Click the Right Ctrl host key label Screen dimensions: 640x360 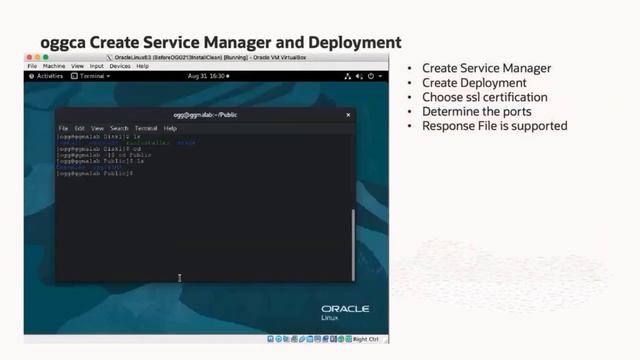[x=366, y=339]
